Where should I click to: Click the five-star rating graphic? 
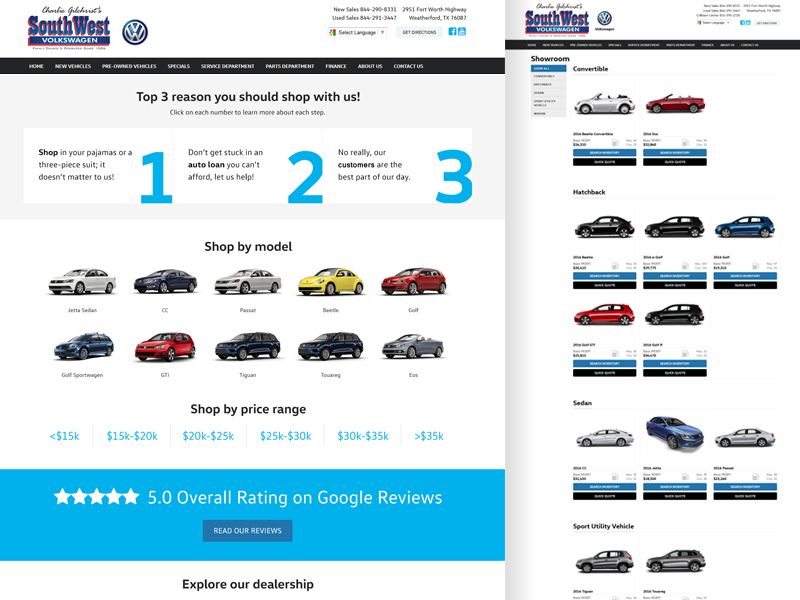96,496
